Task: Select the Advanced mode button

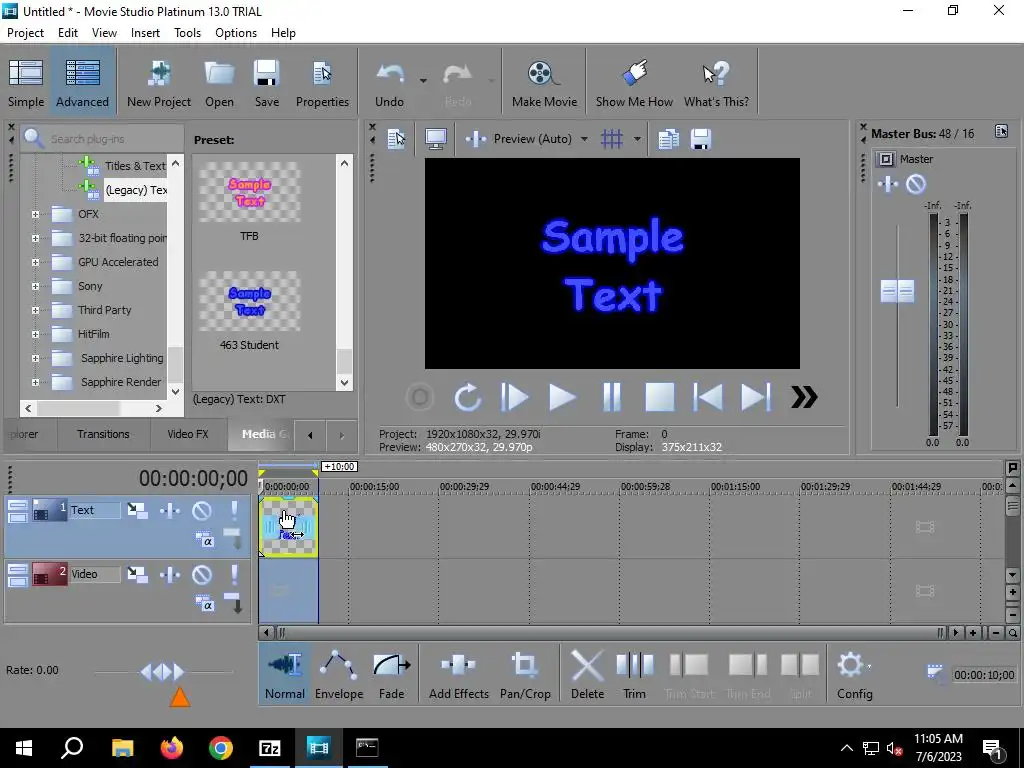Action: 82,83
